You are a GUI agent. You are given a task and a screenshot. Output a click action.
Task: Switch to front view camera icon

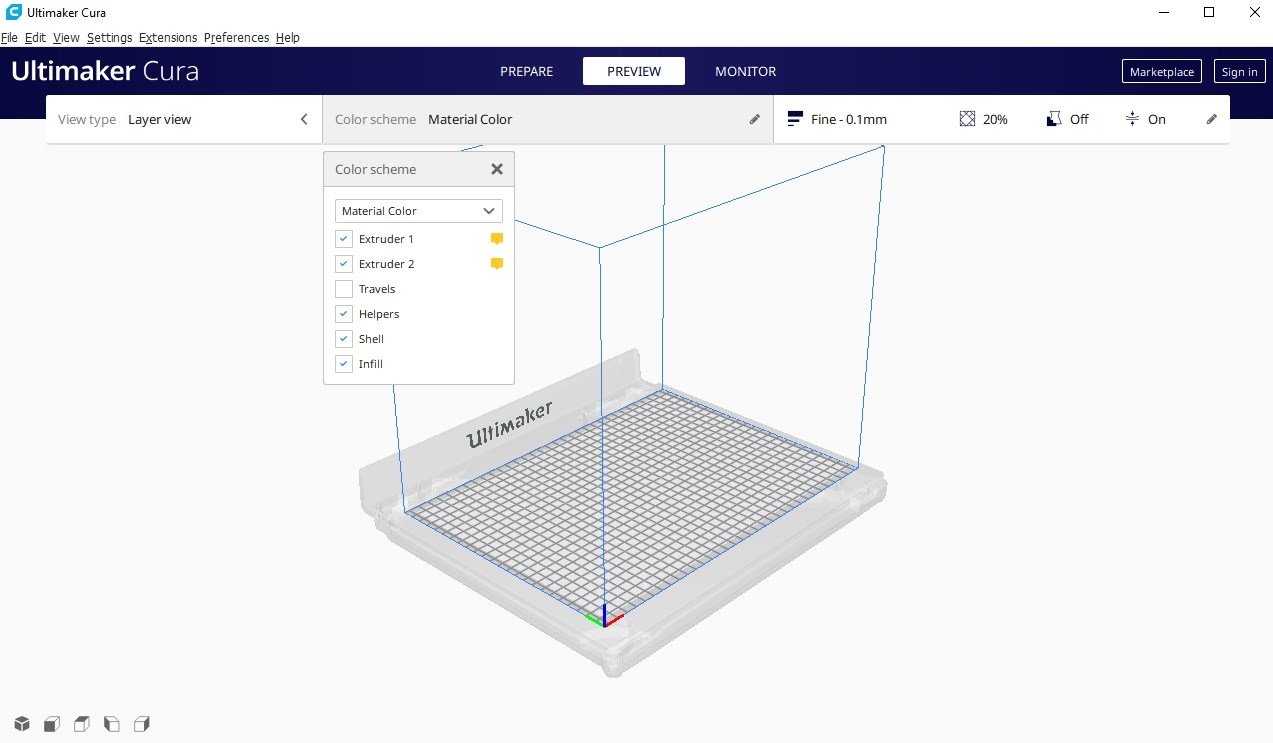click(x=51, y=724)
